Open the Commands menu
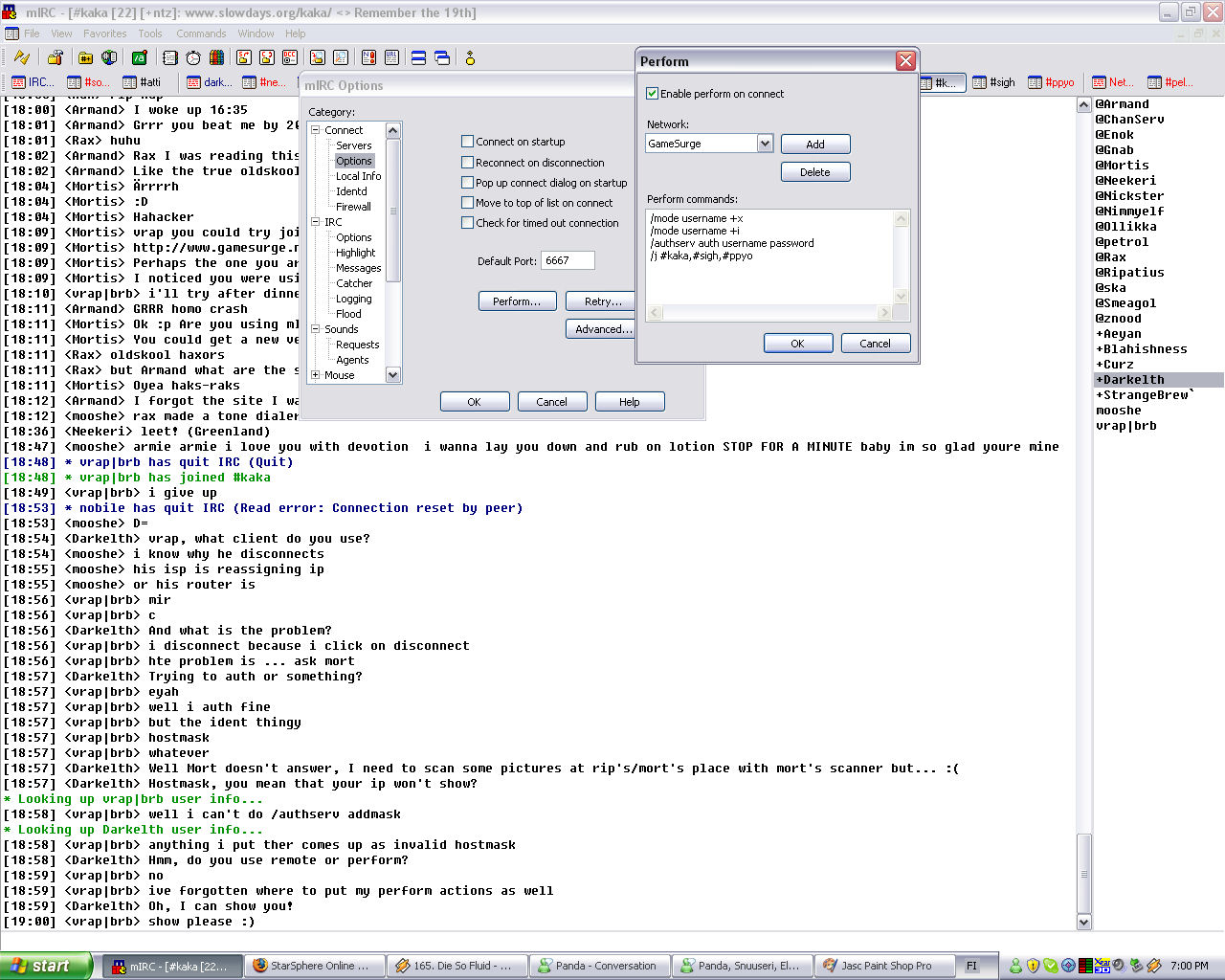Image resolution: width=1225 pixels, height=980 pixels. coord(201,33)
